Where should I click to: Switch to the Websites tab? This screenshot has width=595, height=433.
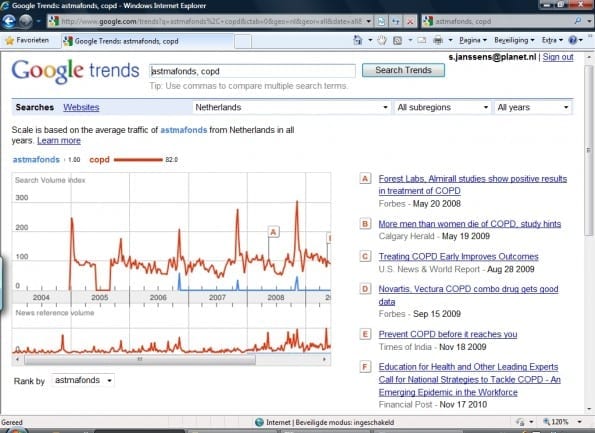(x=81, y=107)
